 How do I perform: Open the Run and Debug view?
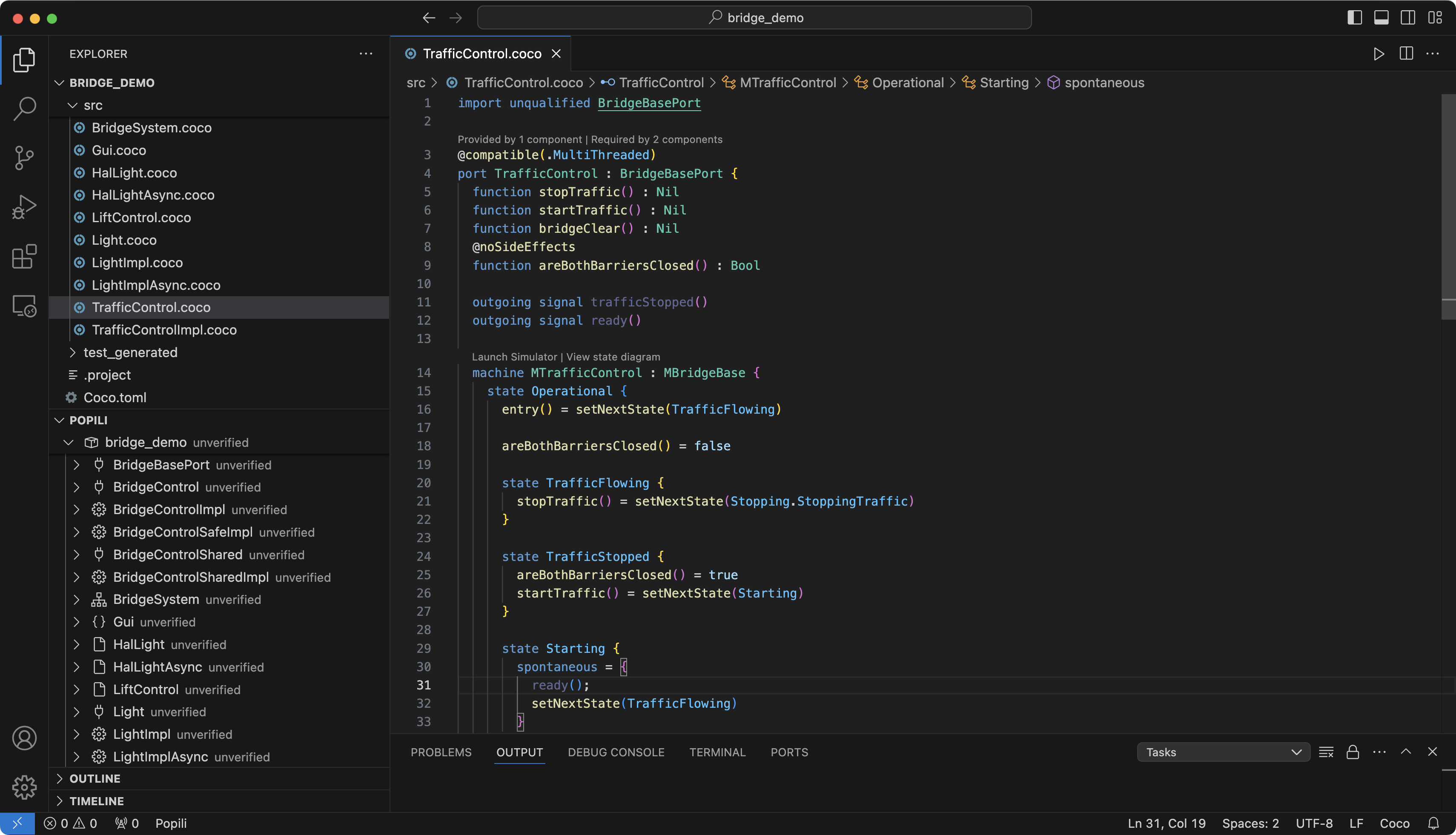pyautogui.click(x=24, y=207)
